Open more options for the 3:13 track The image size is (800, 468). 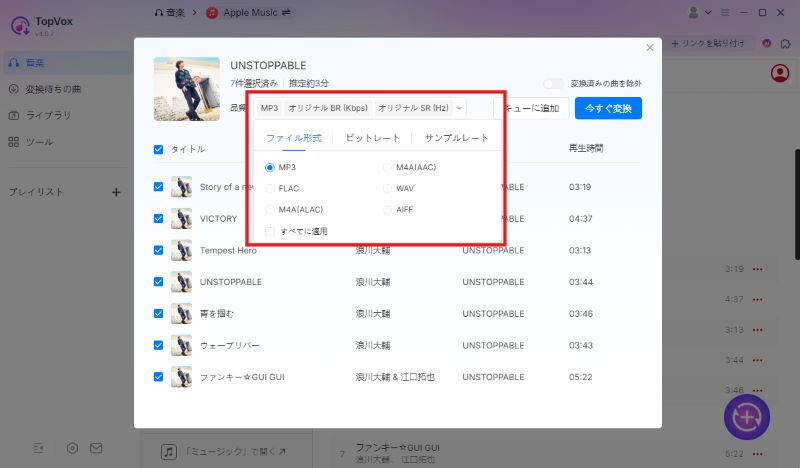point(758,330)
